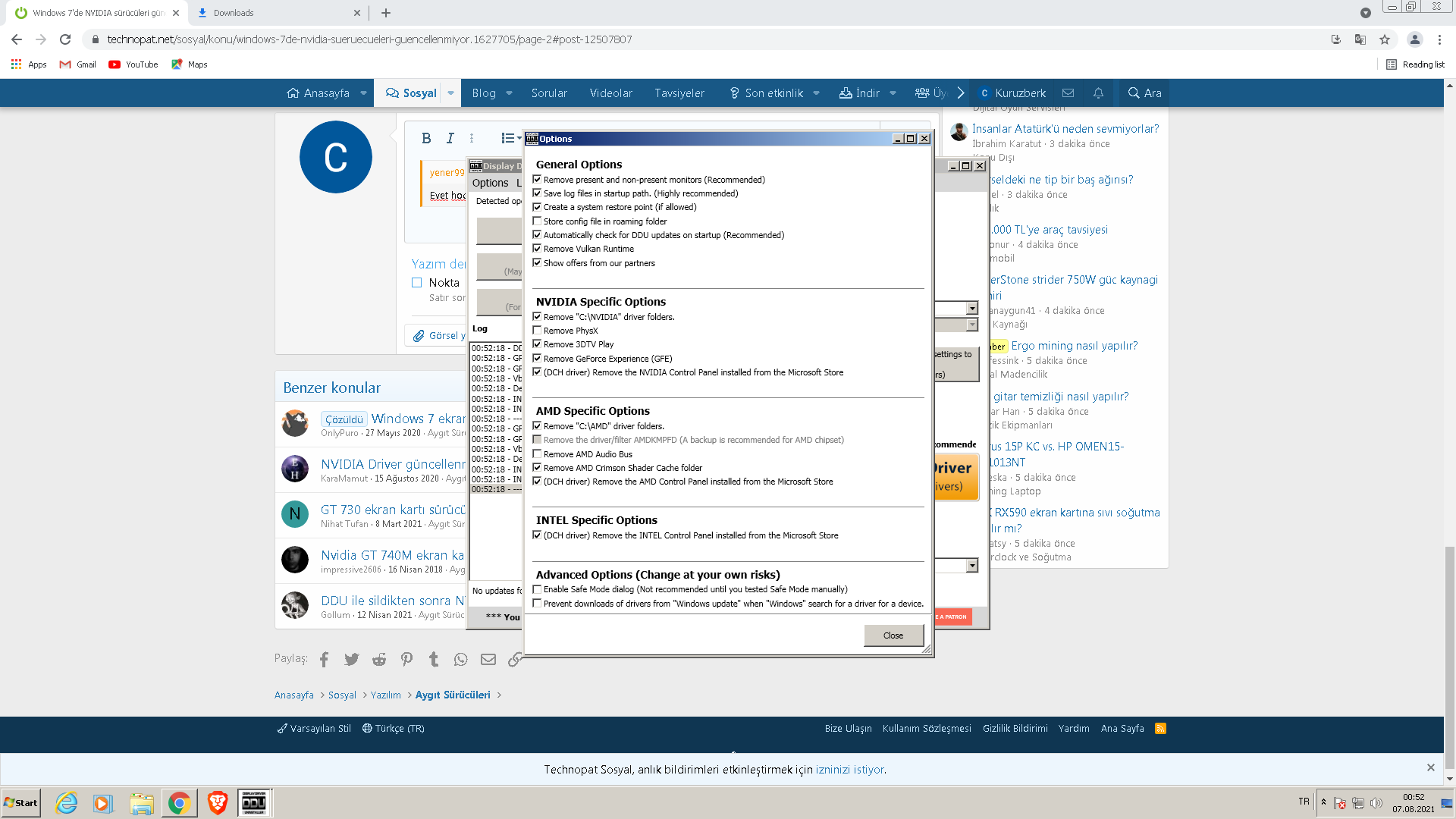Uncheck Remove Vulkan Runtime option
1456x819 pixels.
click(x=537, y=249)
